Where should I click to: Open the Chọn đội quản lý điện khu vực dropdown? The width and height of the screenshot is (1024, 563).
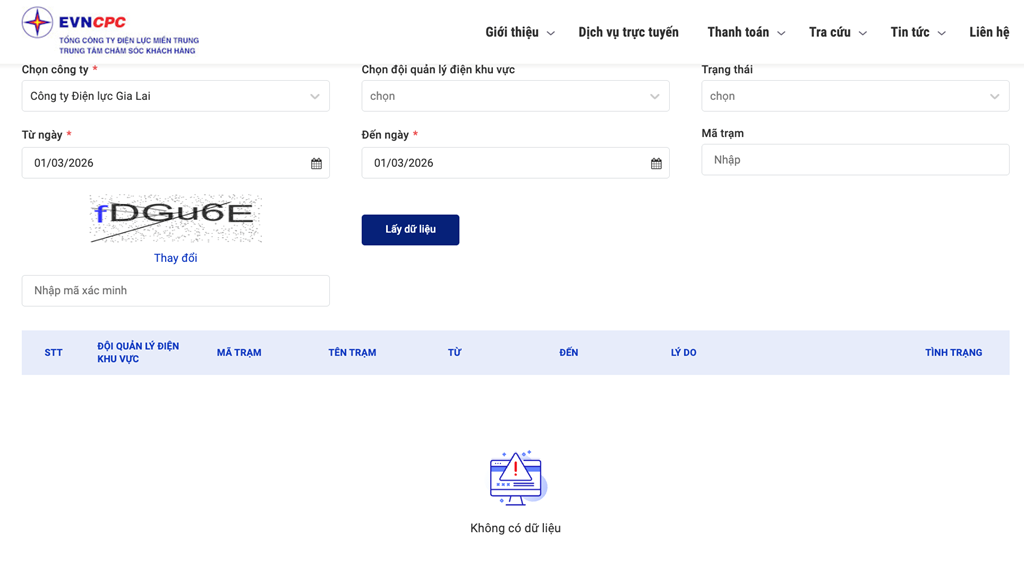coord(515,96)
